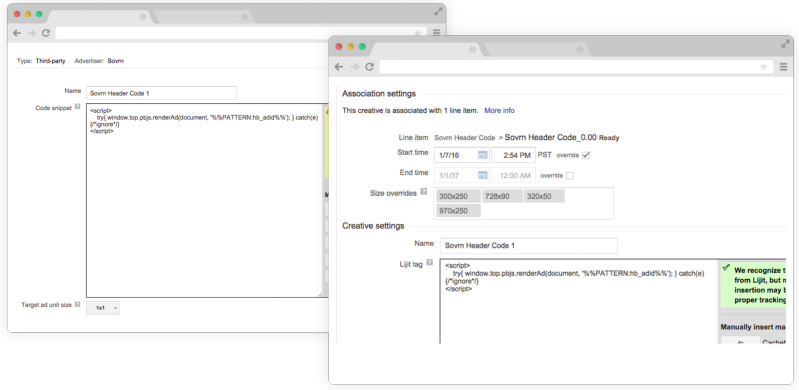Click fullscreen arrows in rear browser window
Image resolution: width=799 pixels, height=390 pixels.
tap(438, 12)
